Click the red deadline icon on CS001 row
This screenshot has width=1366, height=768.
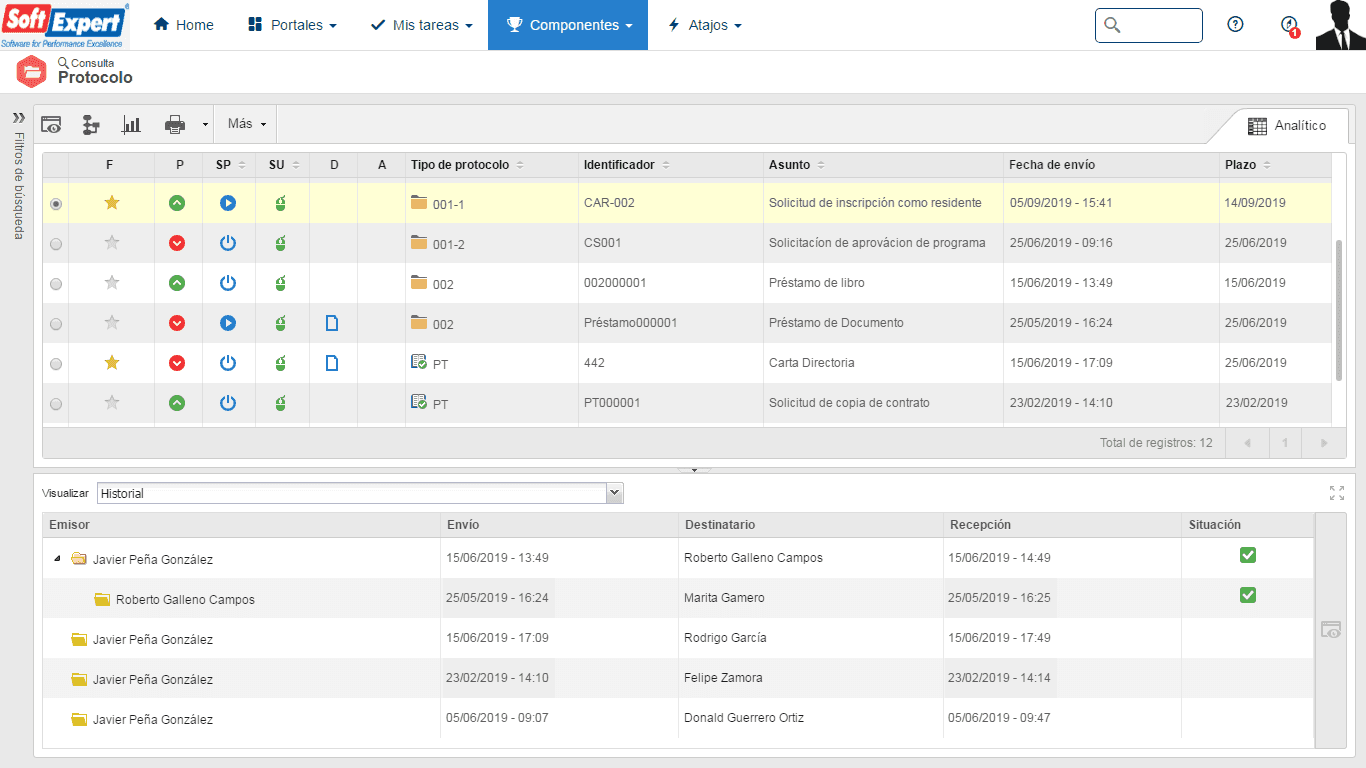click(x=177, y=243)
